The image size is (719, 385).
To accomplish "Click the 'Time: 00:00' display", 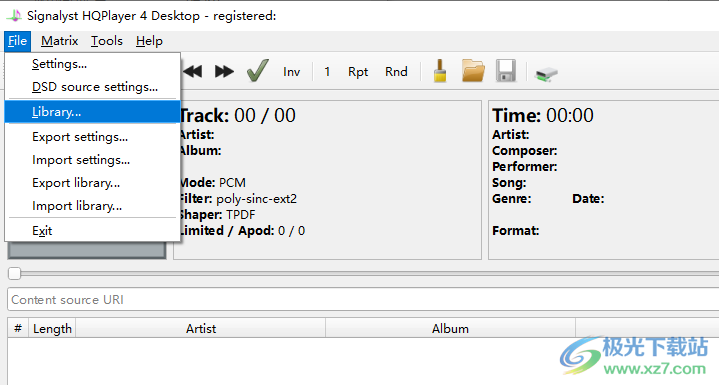I will click(543, 116).
